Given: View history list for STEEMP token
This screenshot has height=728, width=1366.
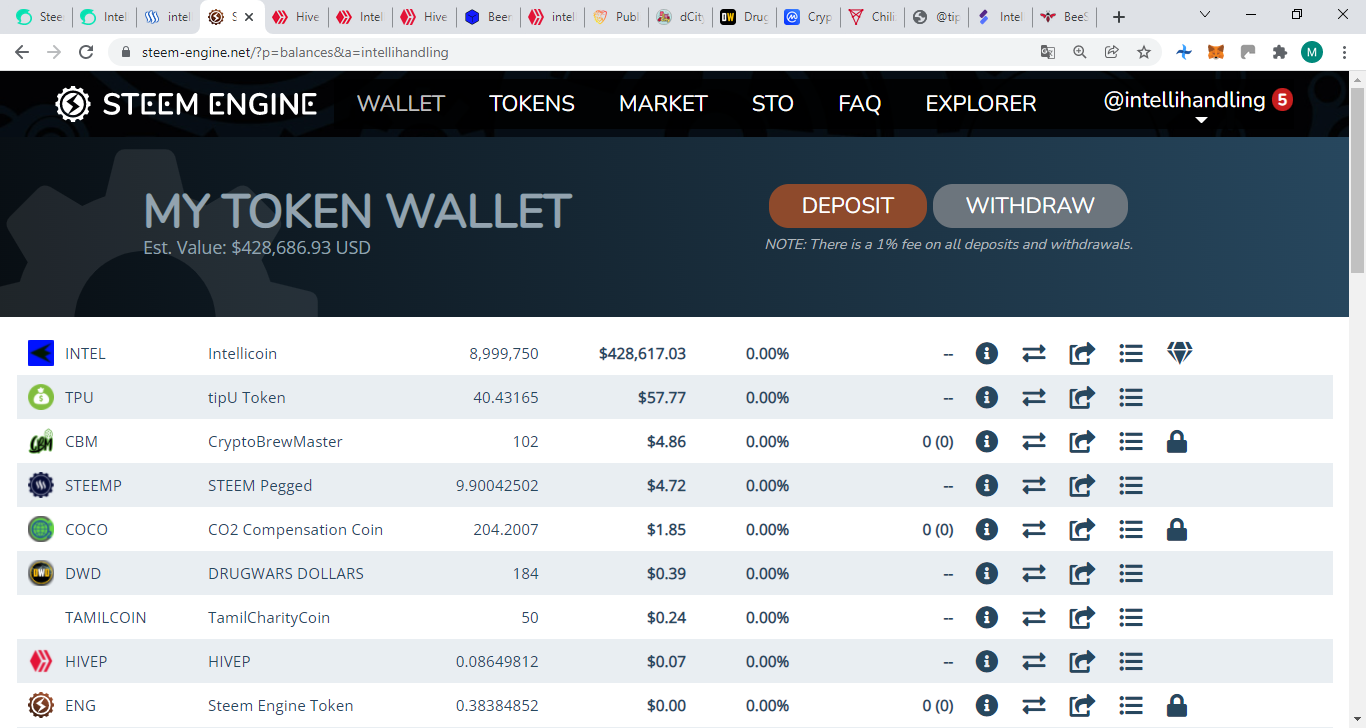Looking at the screenshot, I should point(1131,485).
